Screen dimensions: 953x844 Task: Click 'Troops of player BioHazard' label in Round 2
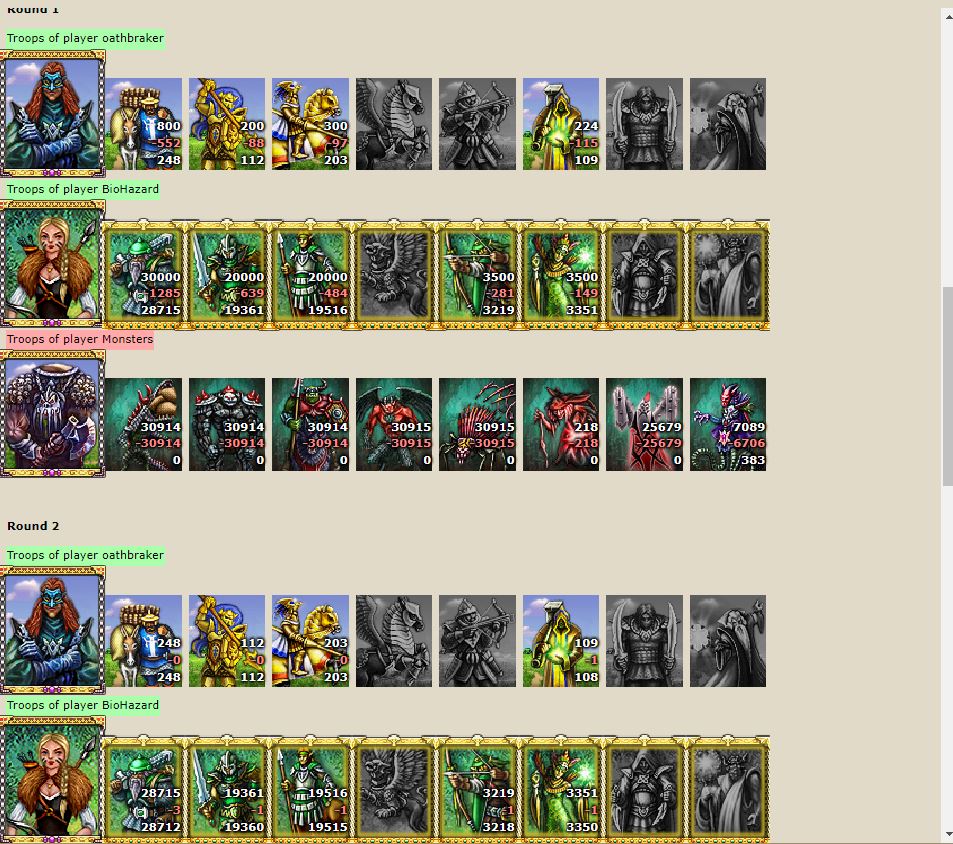(x=83, y=705)
